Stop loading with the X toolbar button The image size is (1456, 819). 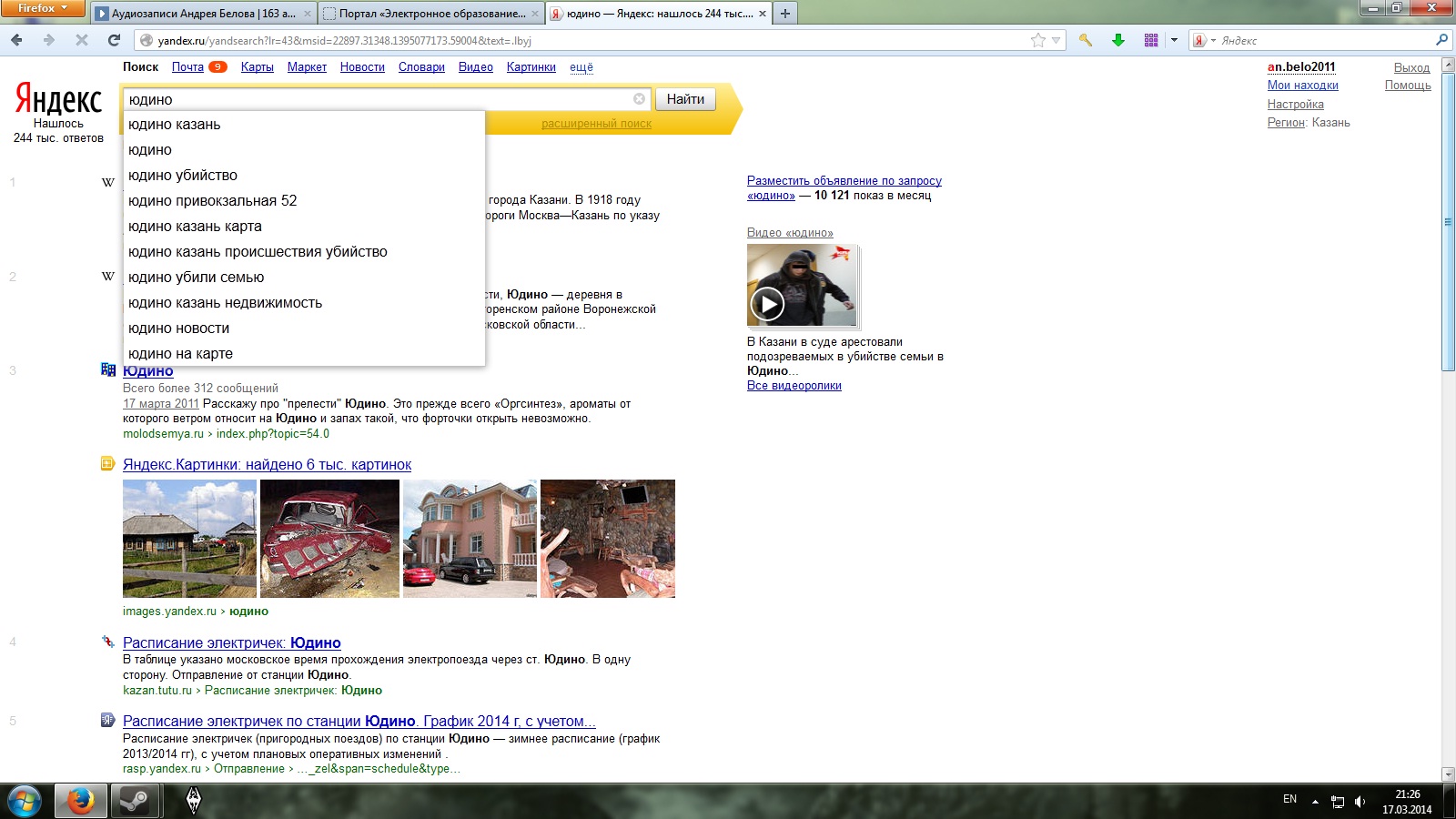click(82, 40)
